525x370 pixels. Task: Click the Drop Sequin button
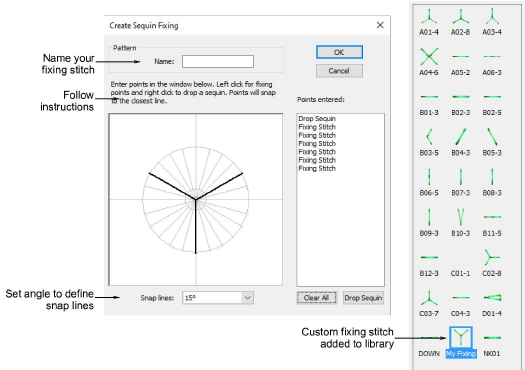point(363,298)
